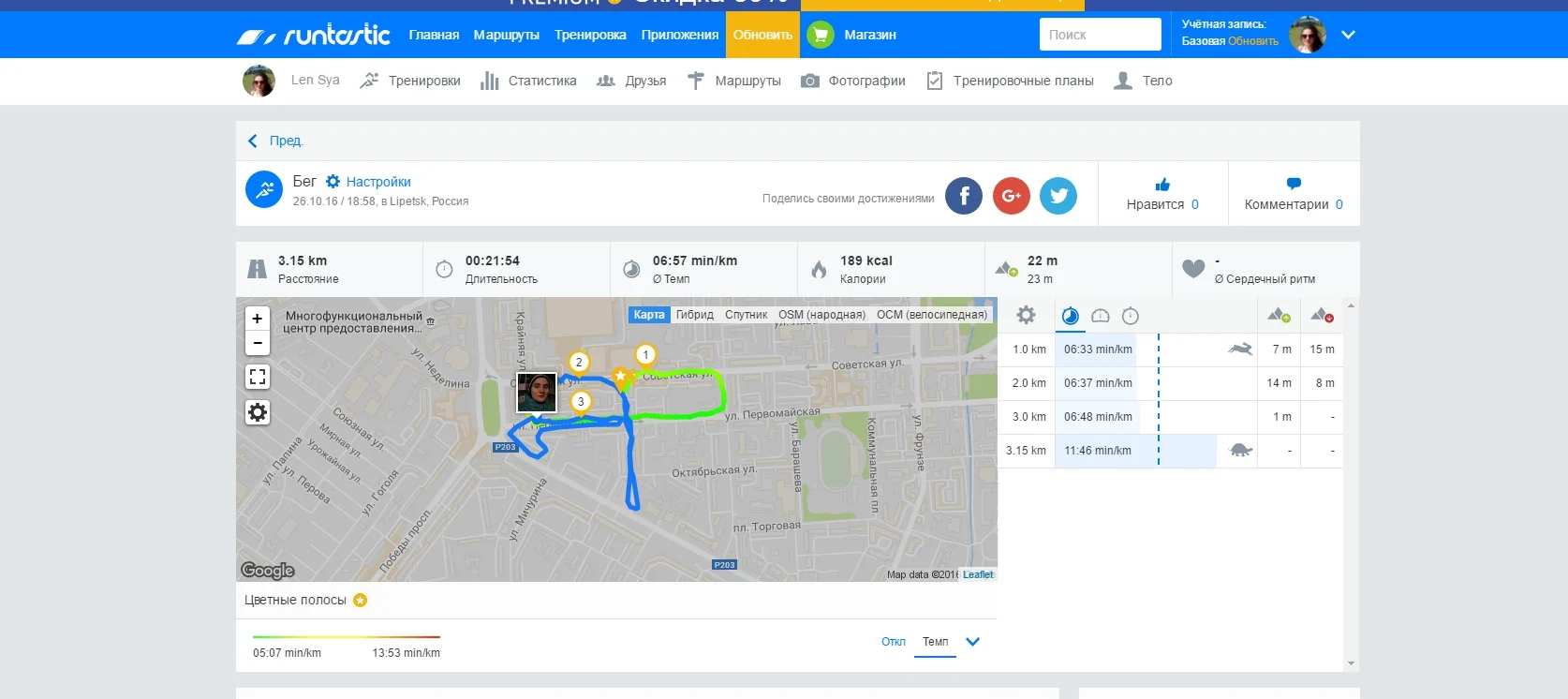Screen dimensions: 1568x699
Task: Like the run with thumbs-up icon
Action: pyautogui.click(x=1162, y=185)
